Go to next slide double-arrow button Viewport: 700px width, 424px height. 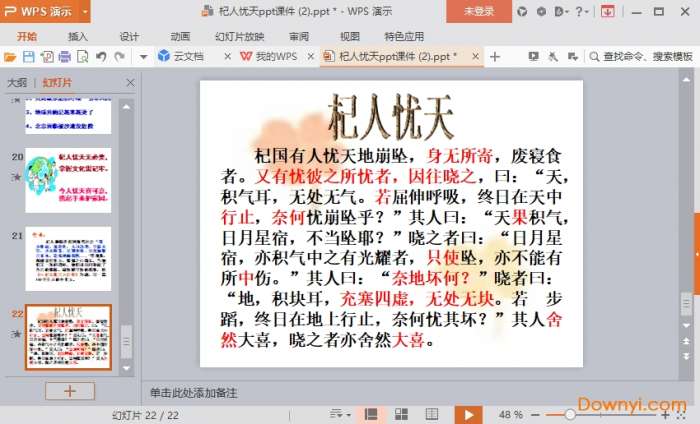click(x=686, y=357)
